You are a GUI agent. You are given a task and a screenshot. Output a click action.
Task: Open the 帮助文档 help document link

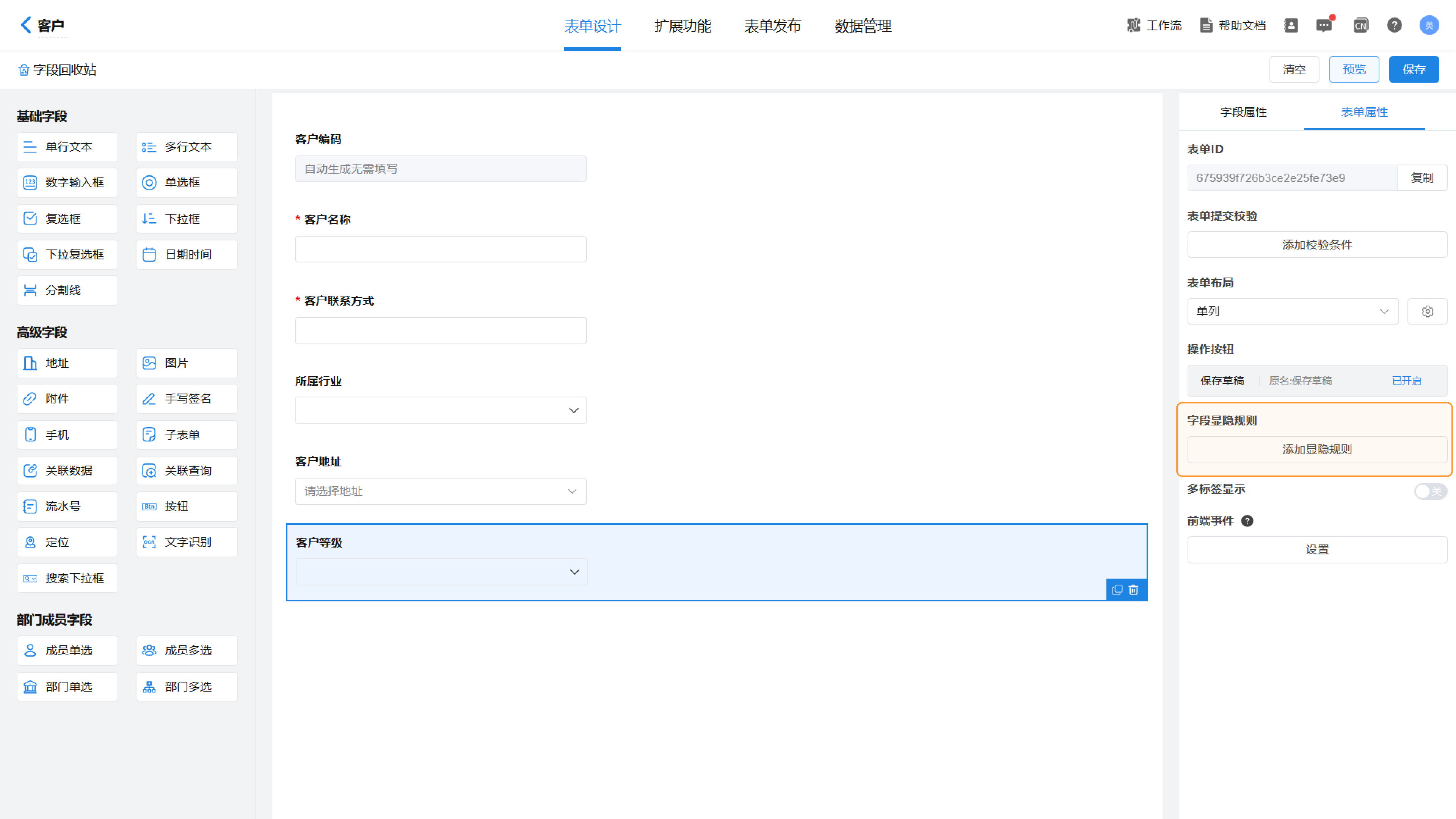click(x=1233, y=25)
